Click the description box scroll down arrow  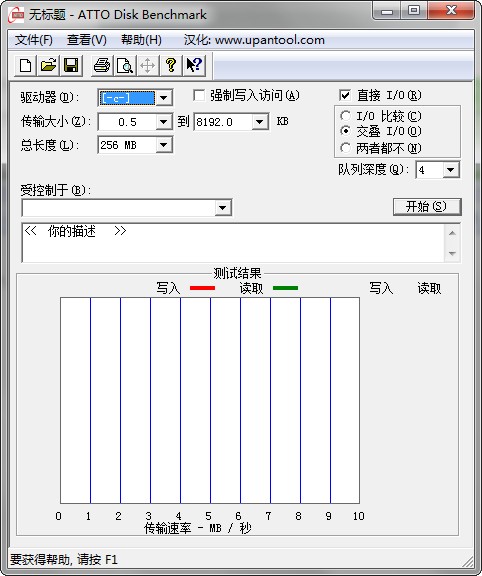(452, 253)
